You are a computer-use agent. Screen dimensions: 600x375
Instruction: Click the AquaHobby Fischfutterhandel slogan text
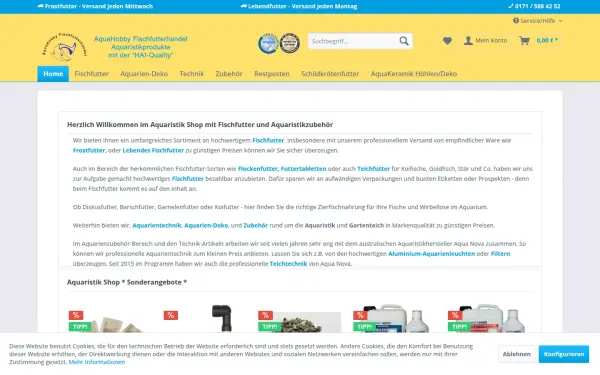[140, 47]
